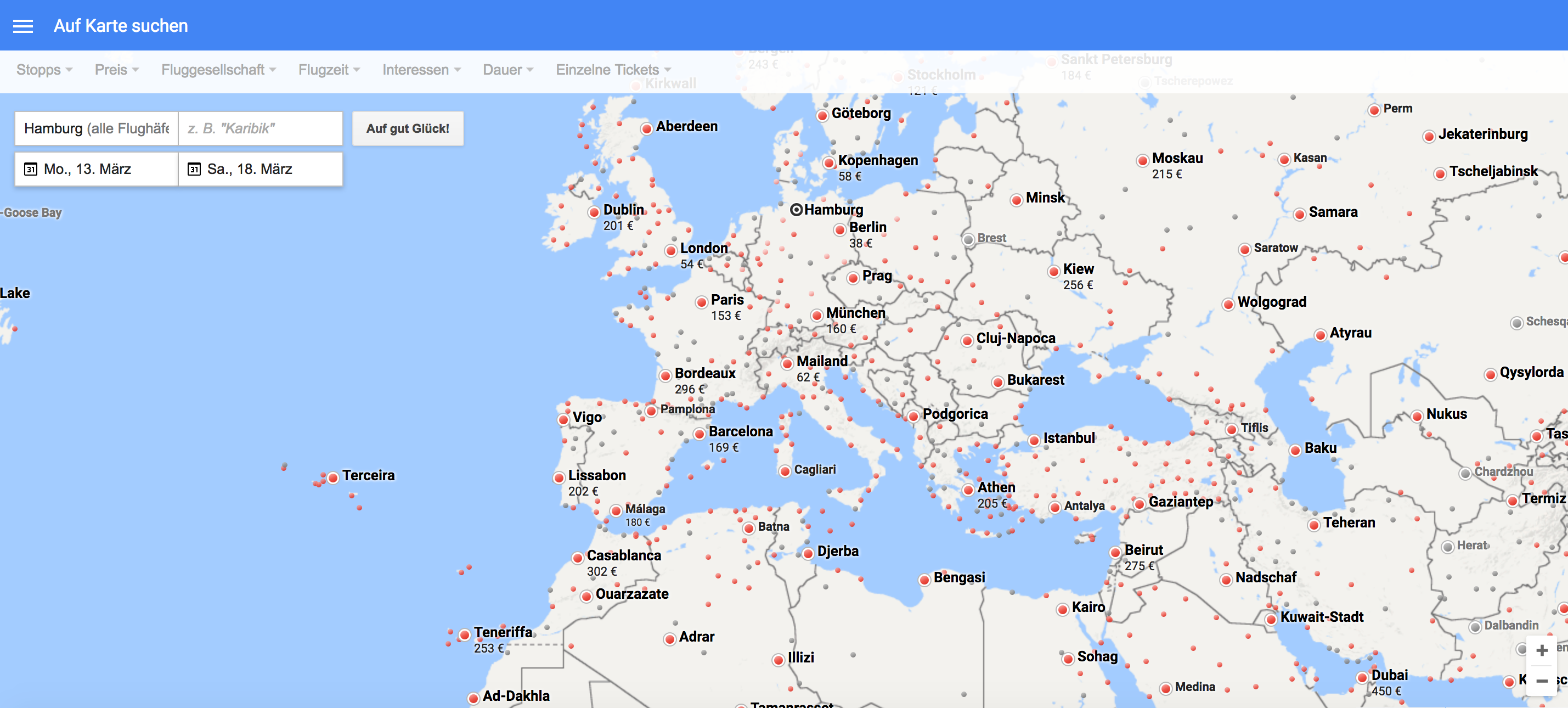1568x708 pixels.
Task: Zoom in the map with plus button
Action: click(1542, 650)
